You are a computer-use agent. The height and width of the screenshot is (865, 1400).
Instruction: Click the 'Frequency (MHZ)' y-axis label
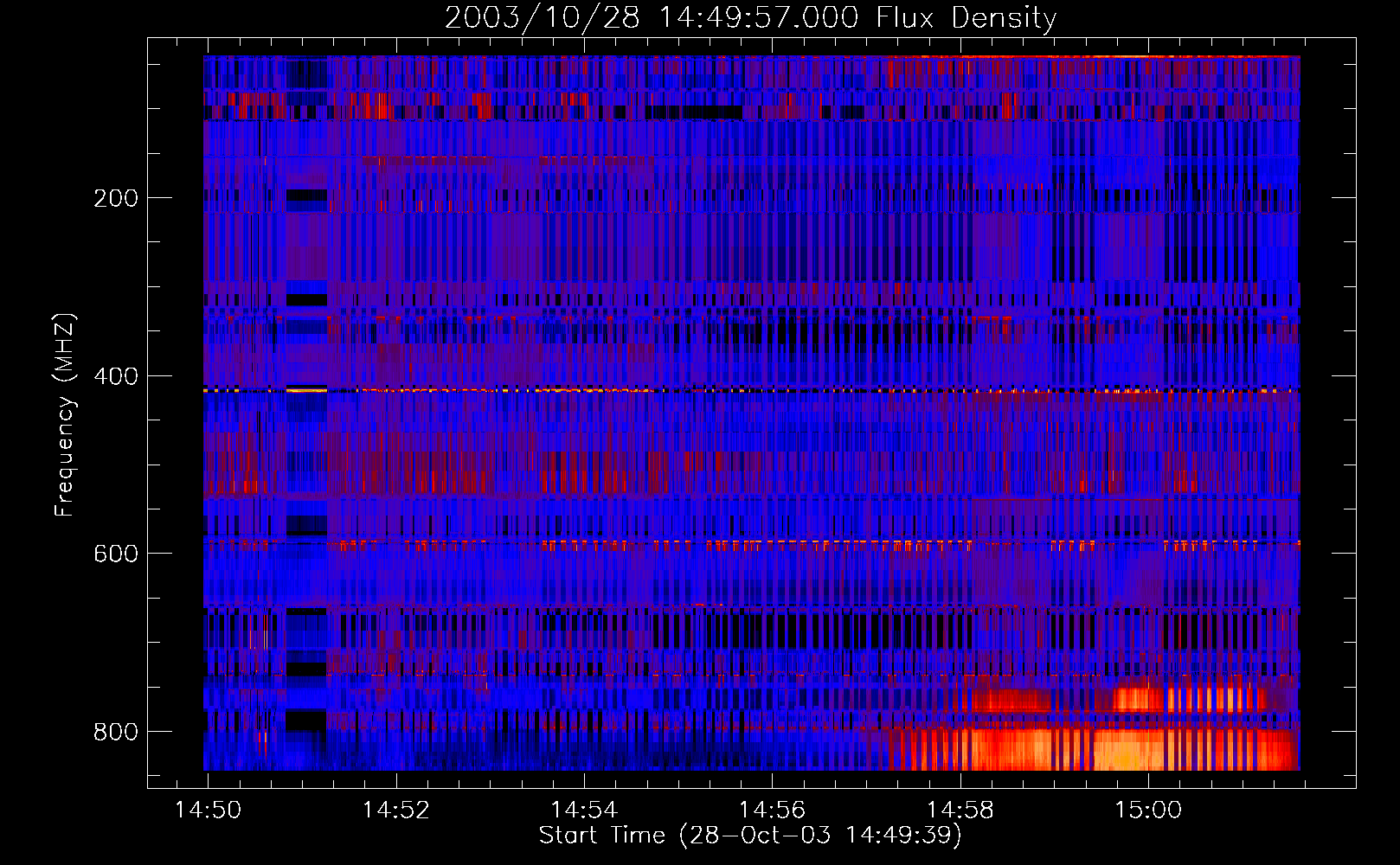coord(65,414)
